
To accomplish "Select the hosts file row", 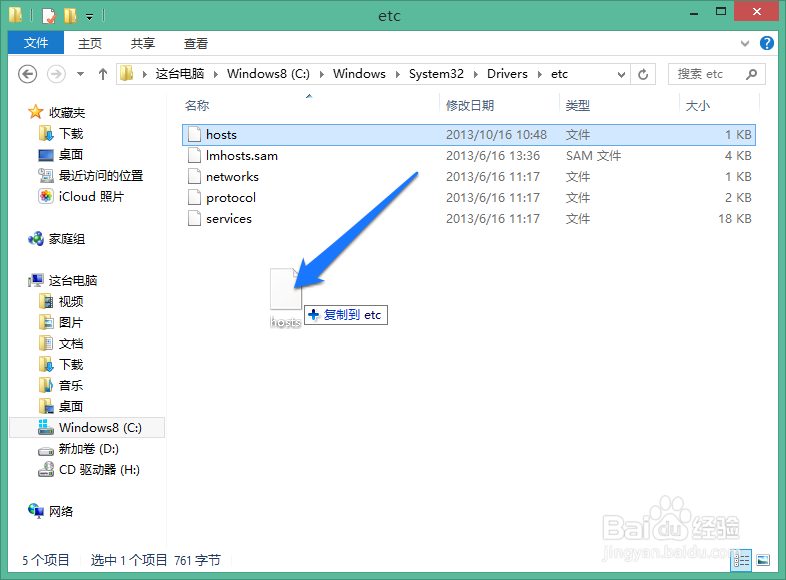I will point(469,135).
